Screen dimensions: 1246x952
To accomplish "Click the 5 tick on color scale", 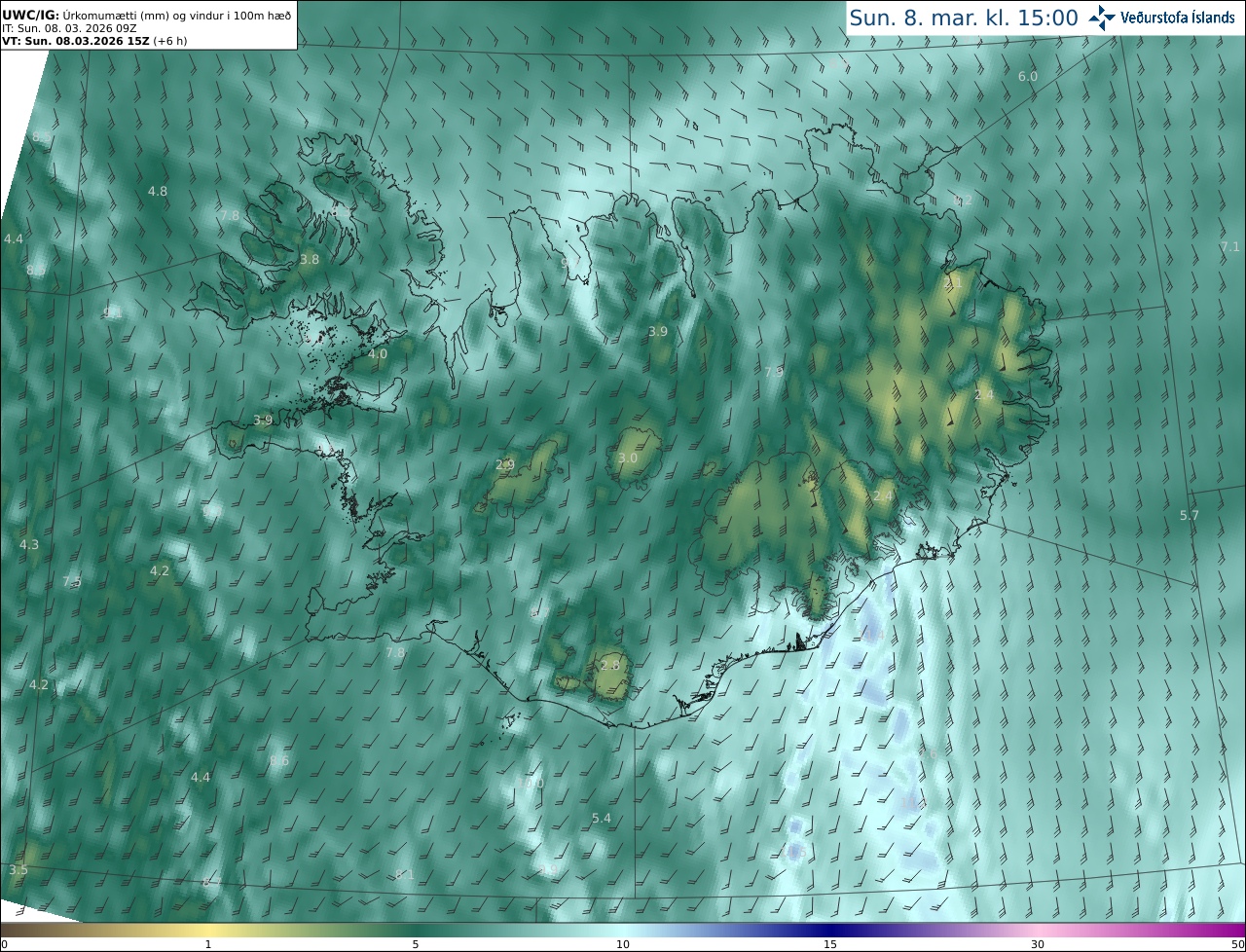I will click(416, 944).
